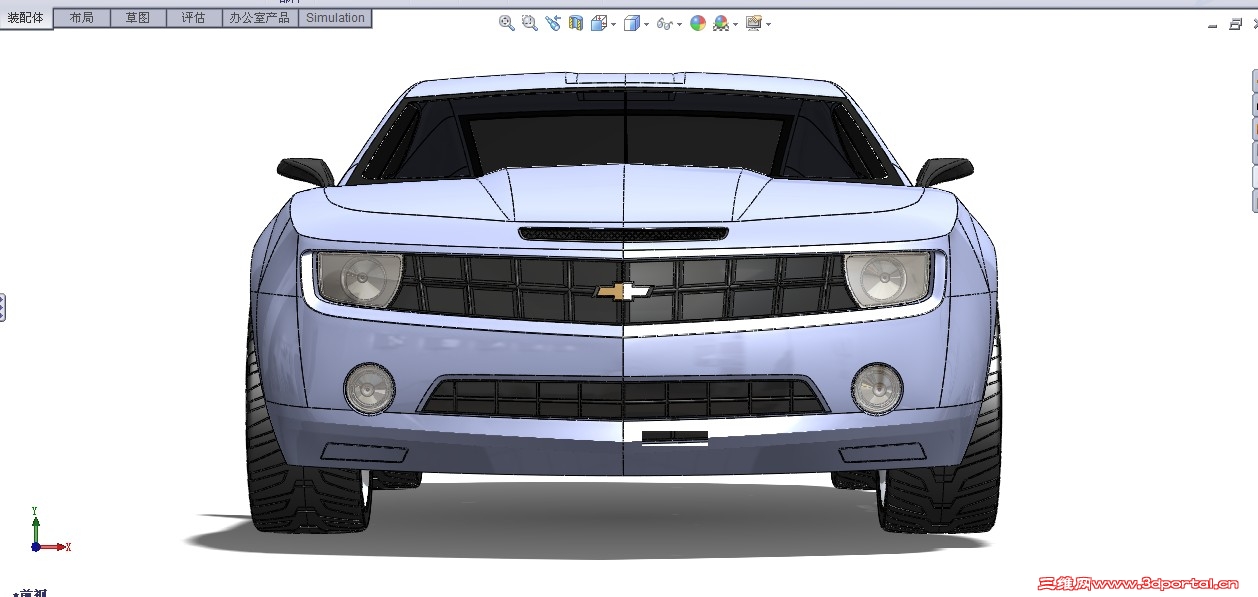Select the Simulation tab
1258x597 pixels.
tap(336, 18)
